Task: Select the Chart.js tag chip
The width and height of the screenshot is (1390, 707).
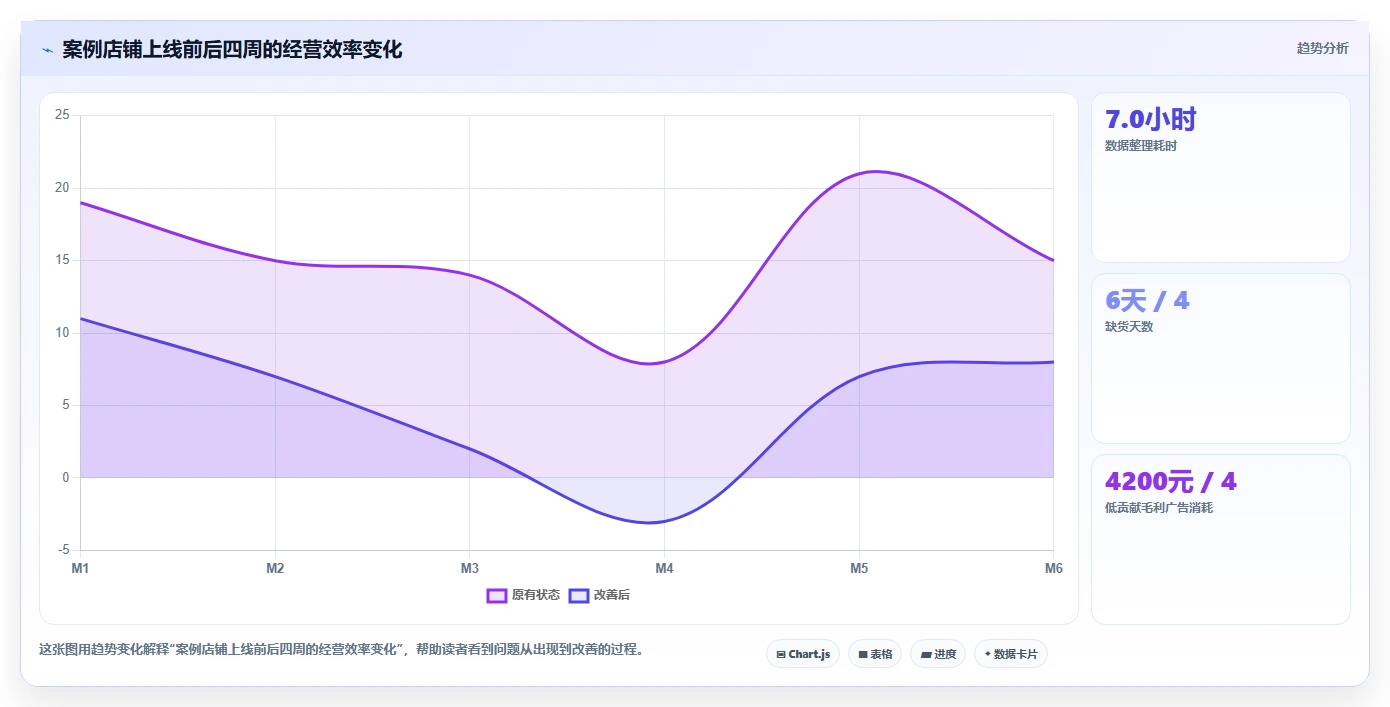Action: (803, 654)
